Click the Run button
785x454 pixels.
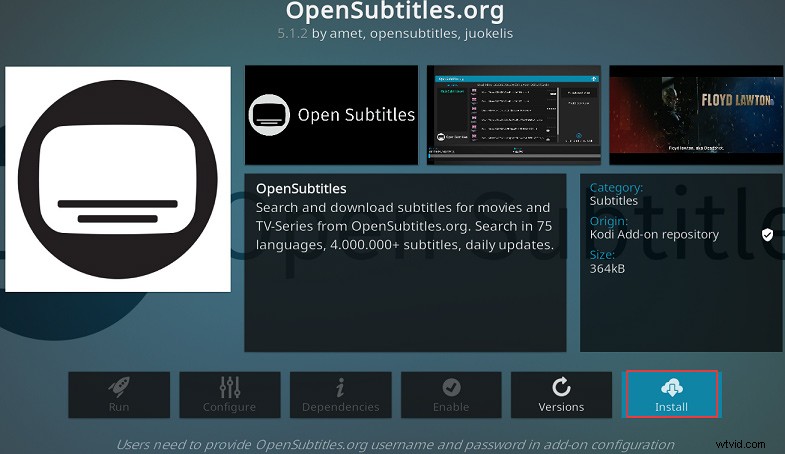(119, 394)
